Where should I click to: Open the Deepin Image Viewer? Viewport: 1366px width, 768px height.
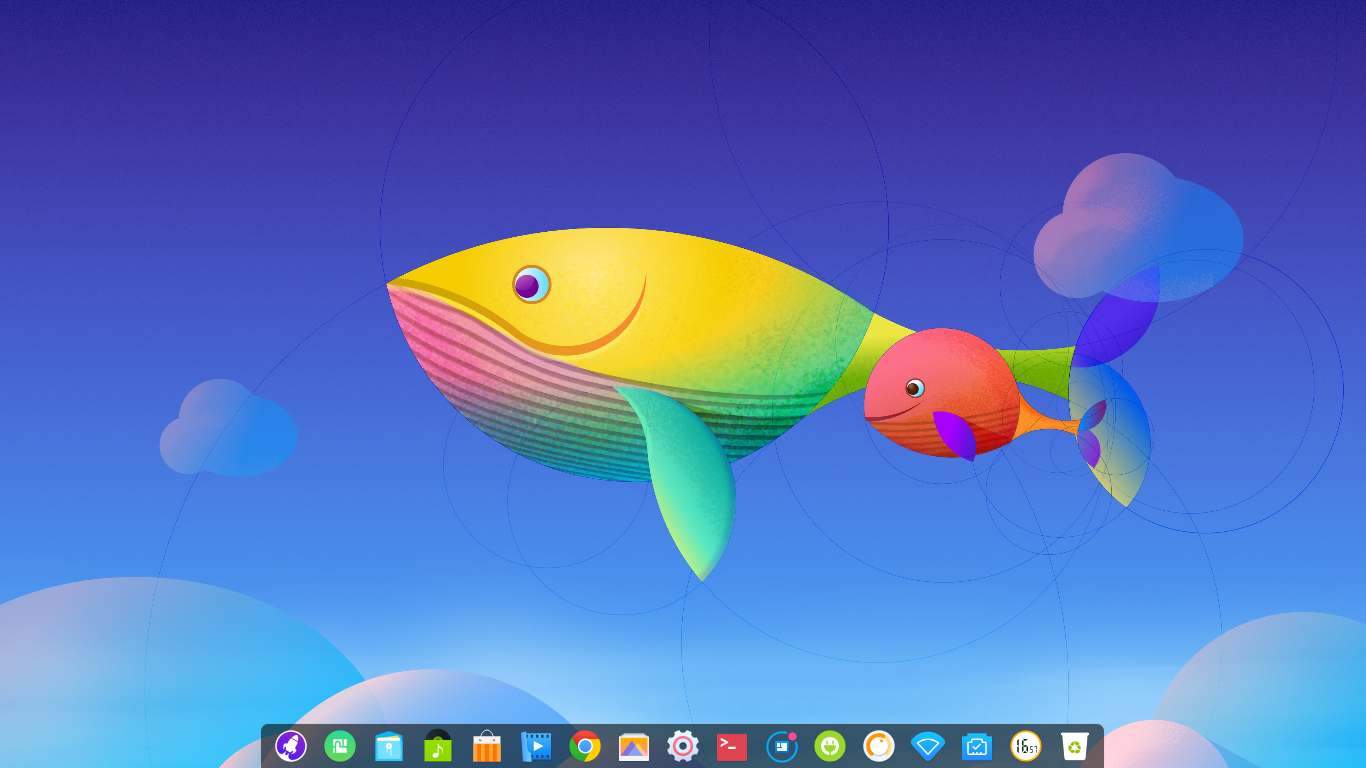click(x=634, y=746)
